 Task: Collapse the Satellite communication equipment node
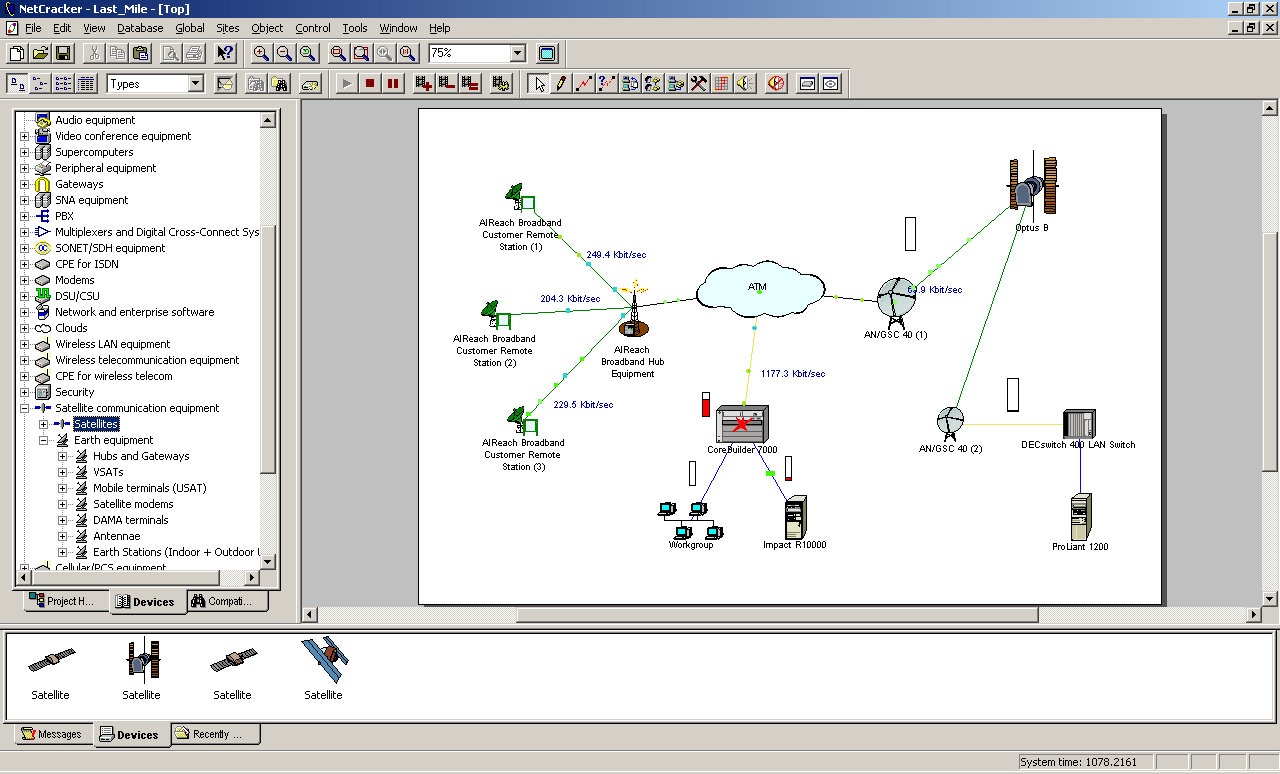[25, 408]
